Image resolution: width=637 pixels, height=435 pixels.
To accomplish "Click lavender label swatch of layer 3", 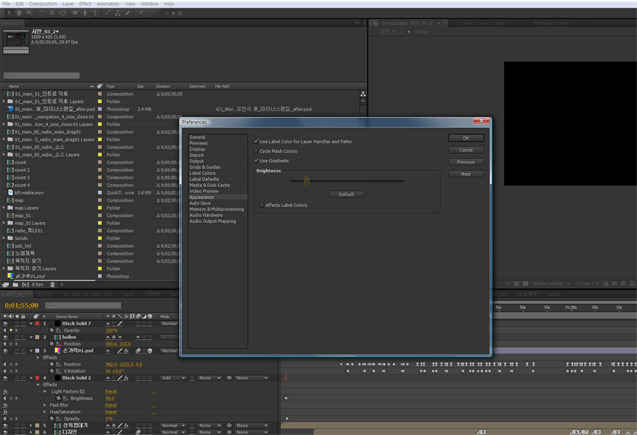I will (37, 351).
